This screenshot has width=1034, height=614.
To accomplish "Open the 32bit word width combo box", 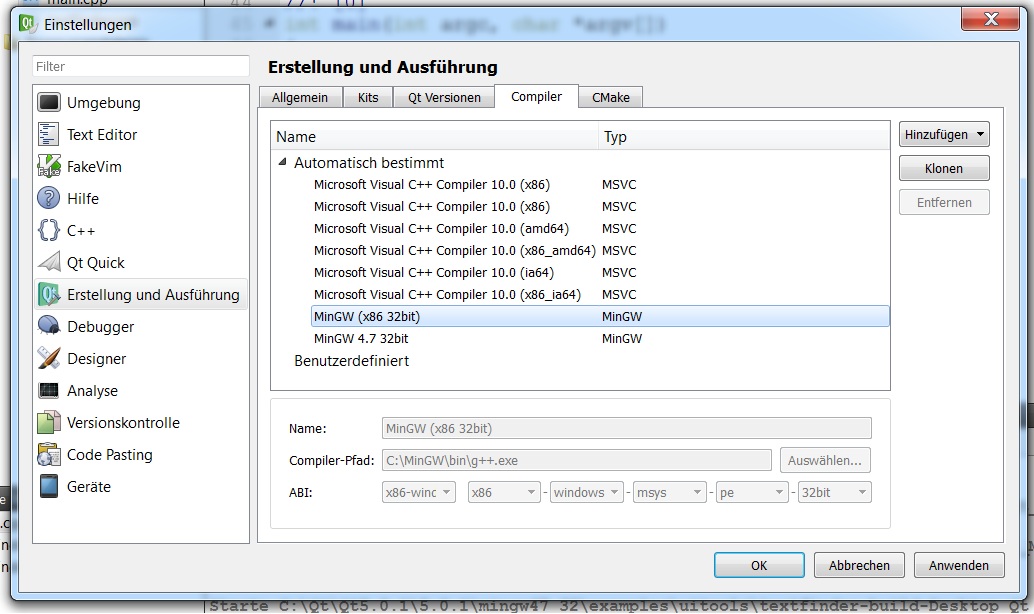I will click(835, 492).
